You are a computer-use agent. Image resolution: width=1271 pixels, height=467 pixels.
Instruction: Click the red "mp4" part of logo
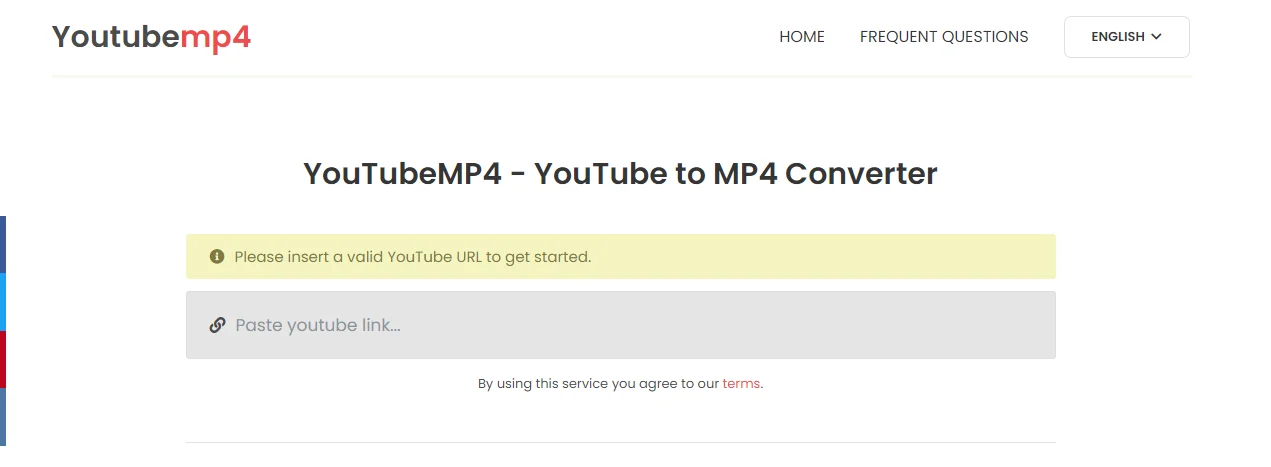point(216,37)
